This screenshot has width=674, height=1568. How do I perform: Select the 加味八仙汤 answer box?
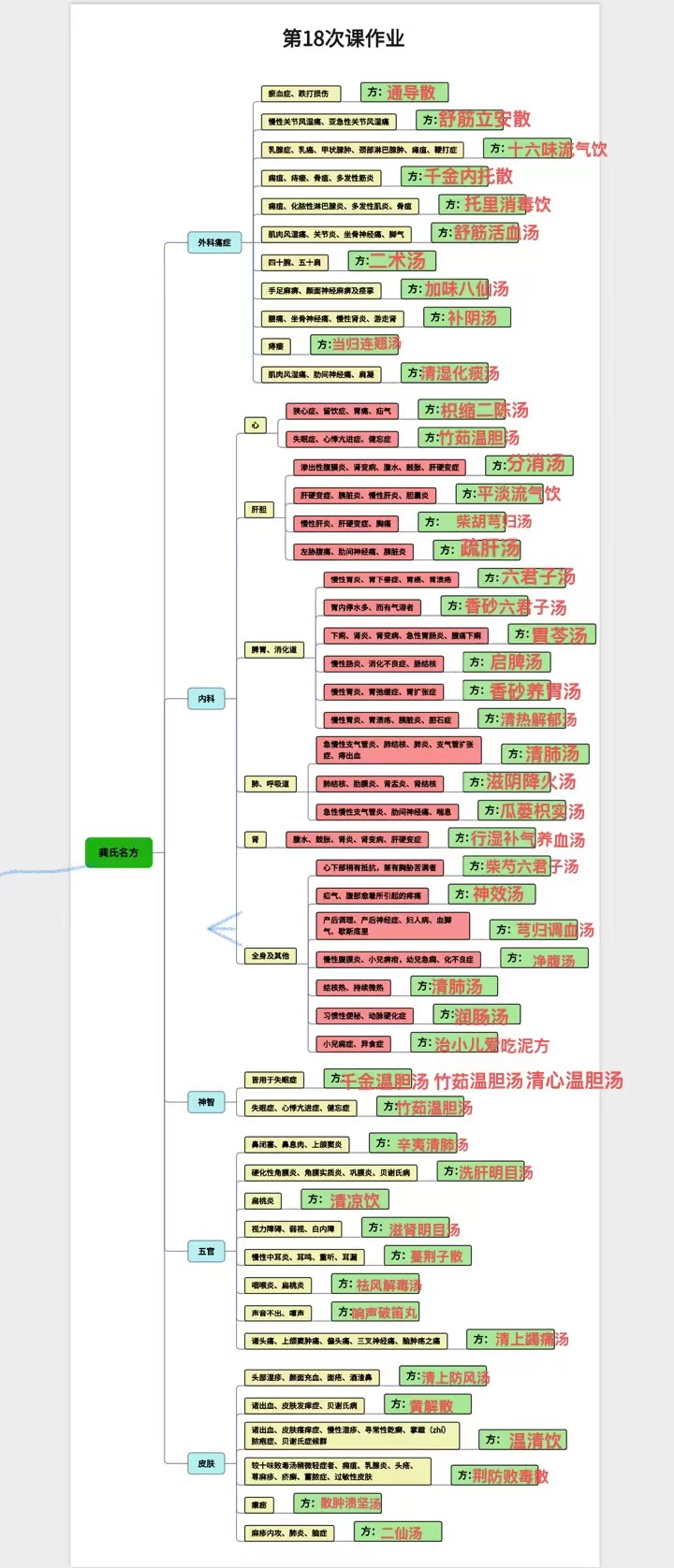(447, 288)
